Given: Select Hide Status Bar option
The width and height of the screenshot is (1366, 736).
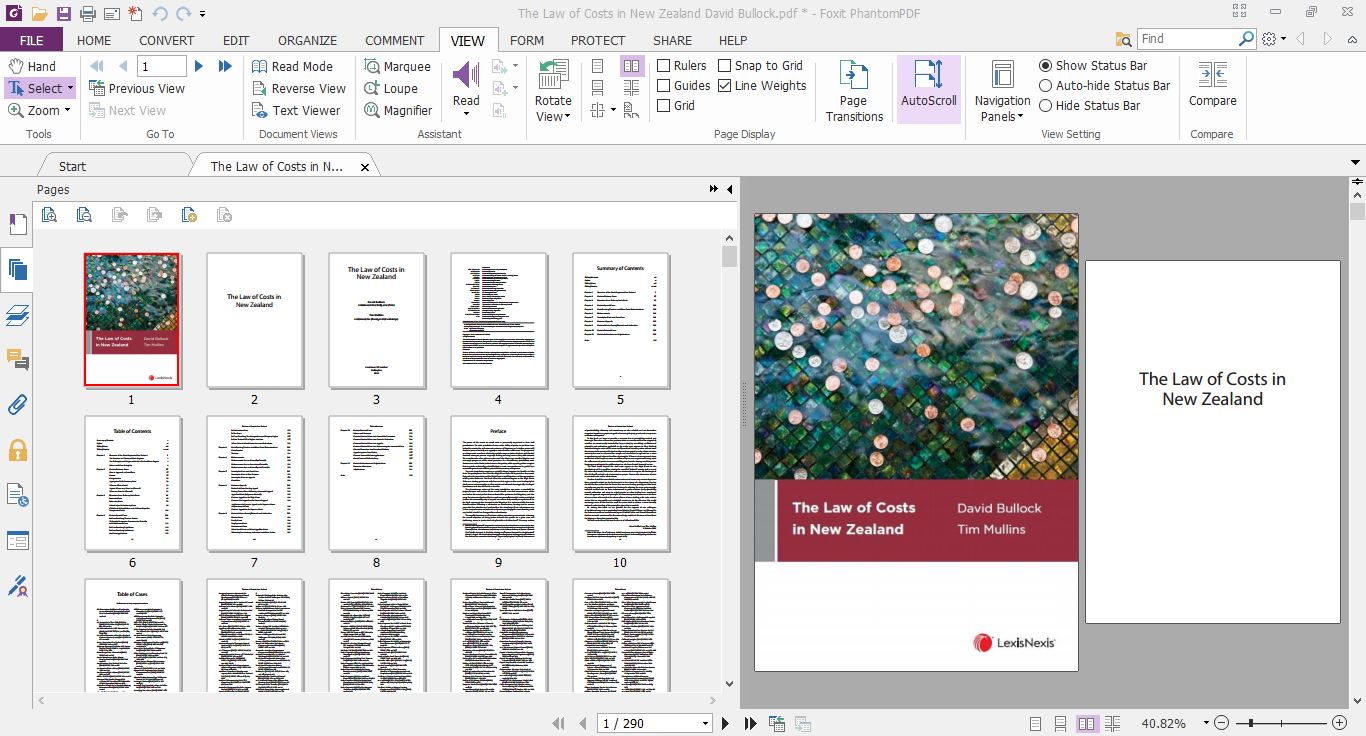Looking at the screenshot, I should (x=1089, y=105).
